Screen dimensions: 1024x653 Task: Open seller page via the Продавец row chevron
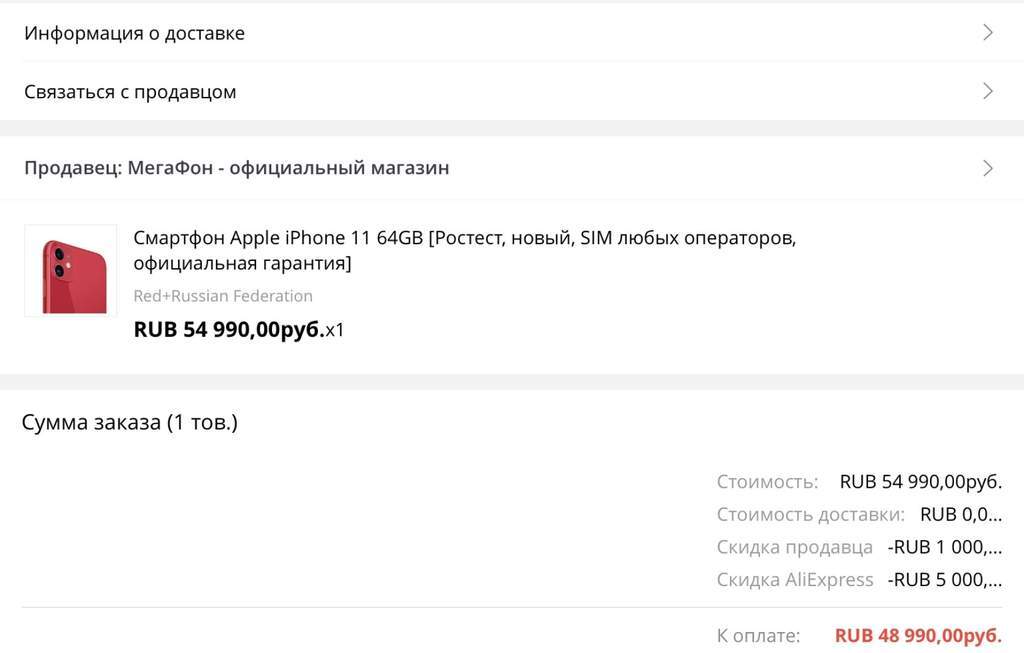coord(988,168)
